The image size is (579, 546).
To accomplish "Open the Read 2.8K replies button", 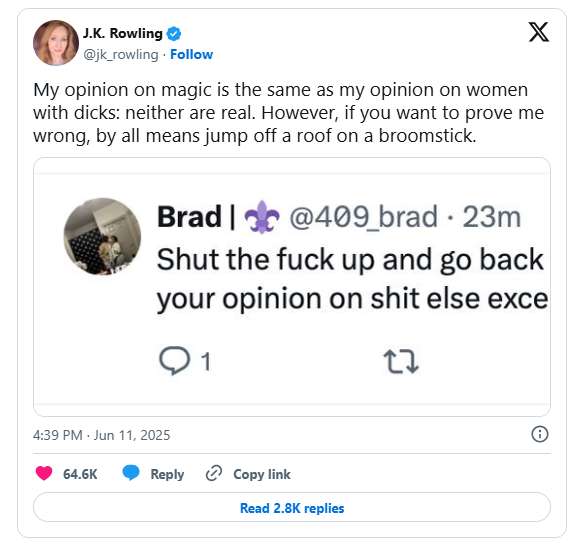I will coord(292,508).
